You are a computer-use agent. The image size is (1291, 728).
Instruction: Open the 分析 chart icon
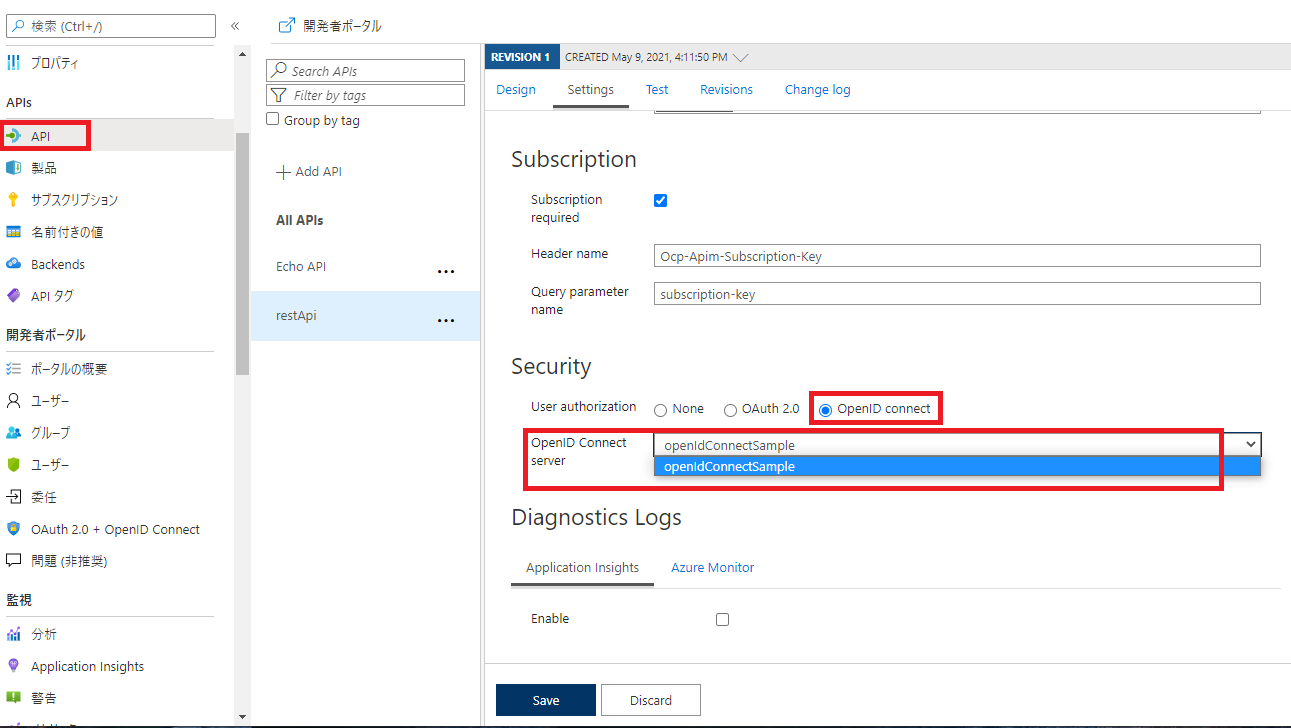[x=14, y=634]
